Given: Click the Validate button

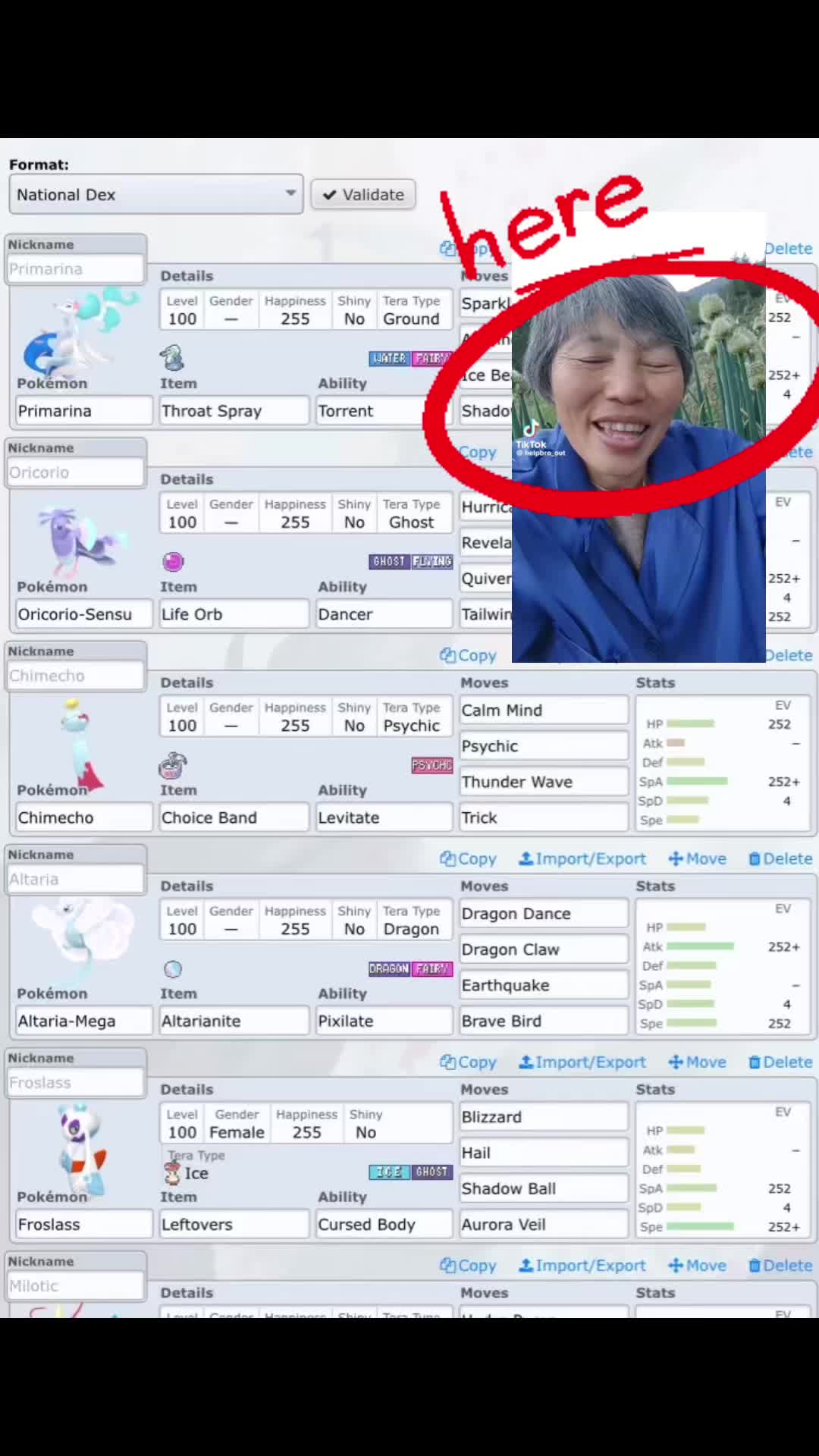Looking at the screenshot, I should coord(363,195).
